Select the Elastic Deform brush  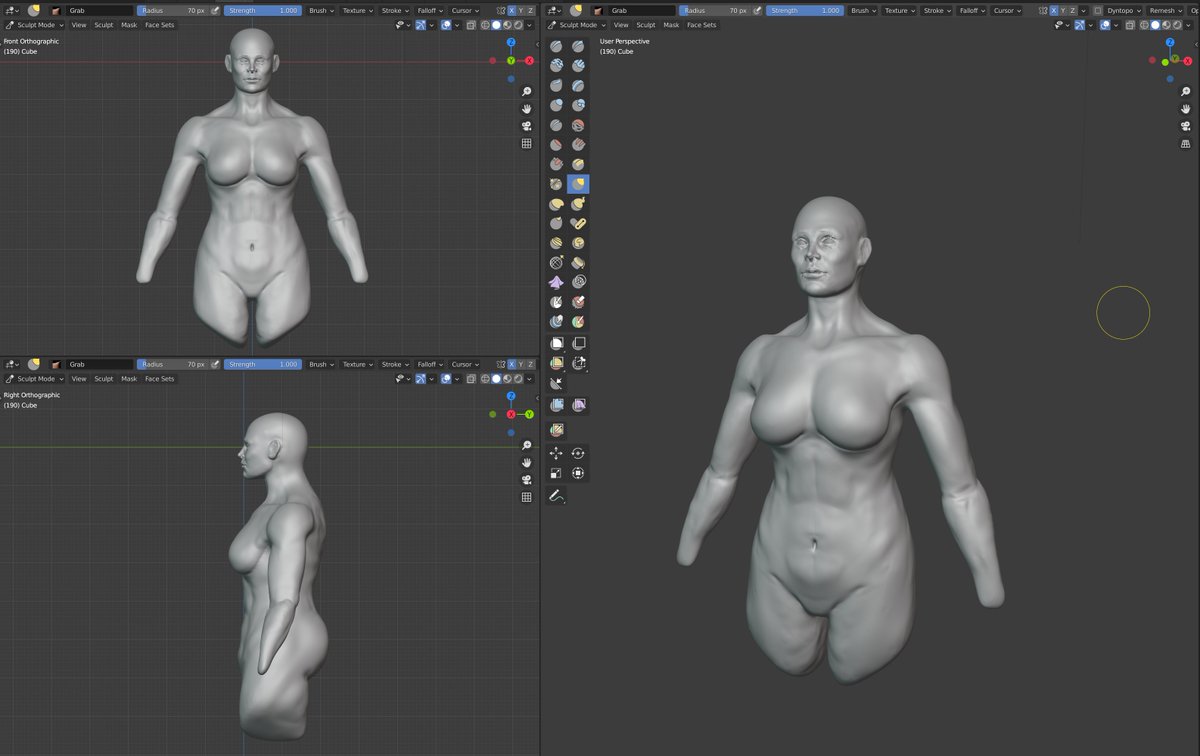[556, 204]
